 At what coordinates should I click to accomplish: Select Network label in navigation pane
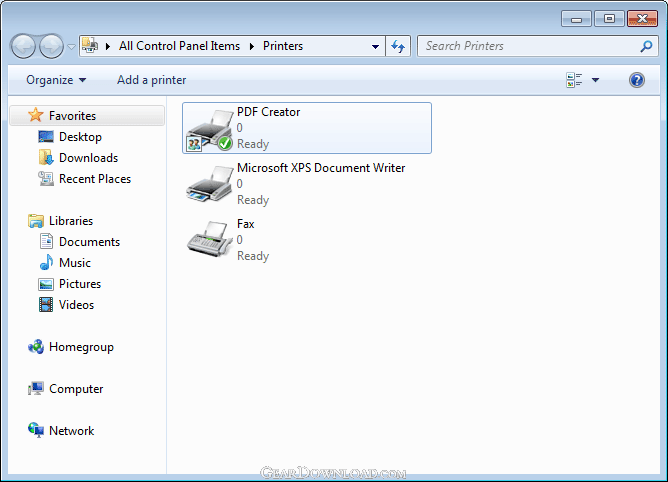tap(72, 430)
